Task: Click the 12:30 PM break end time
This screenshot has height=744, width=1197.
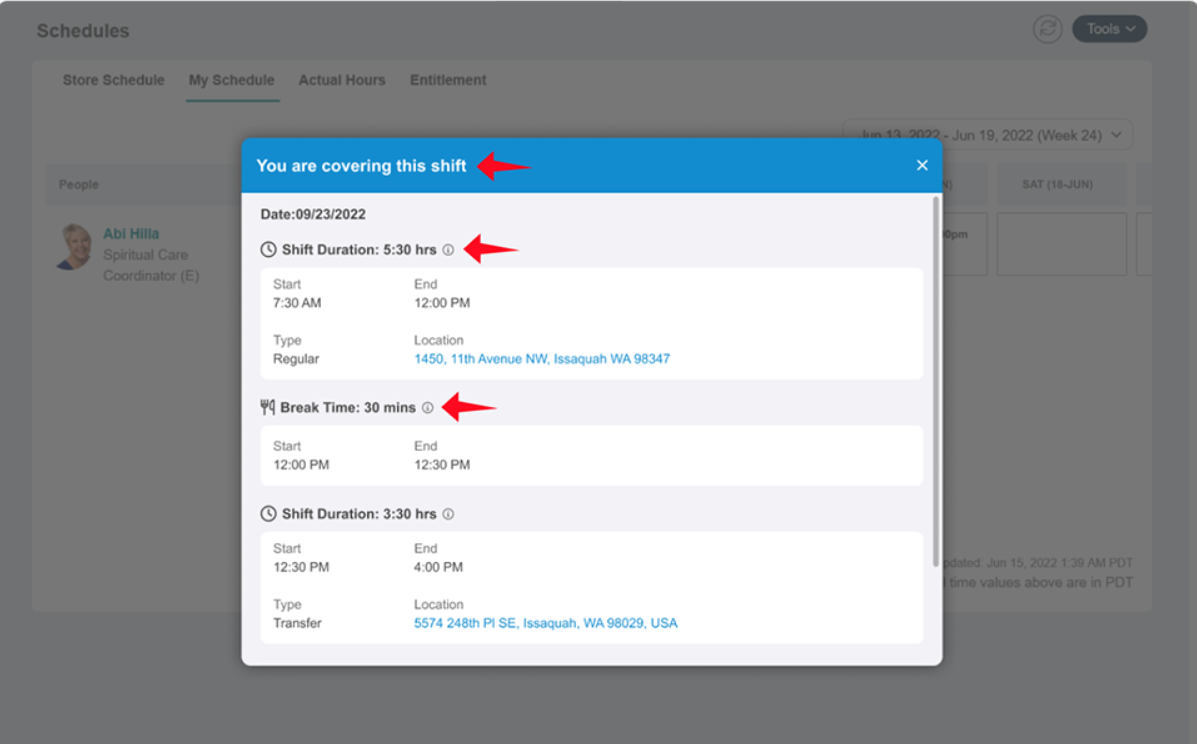Action: 442,465
